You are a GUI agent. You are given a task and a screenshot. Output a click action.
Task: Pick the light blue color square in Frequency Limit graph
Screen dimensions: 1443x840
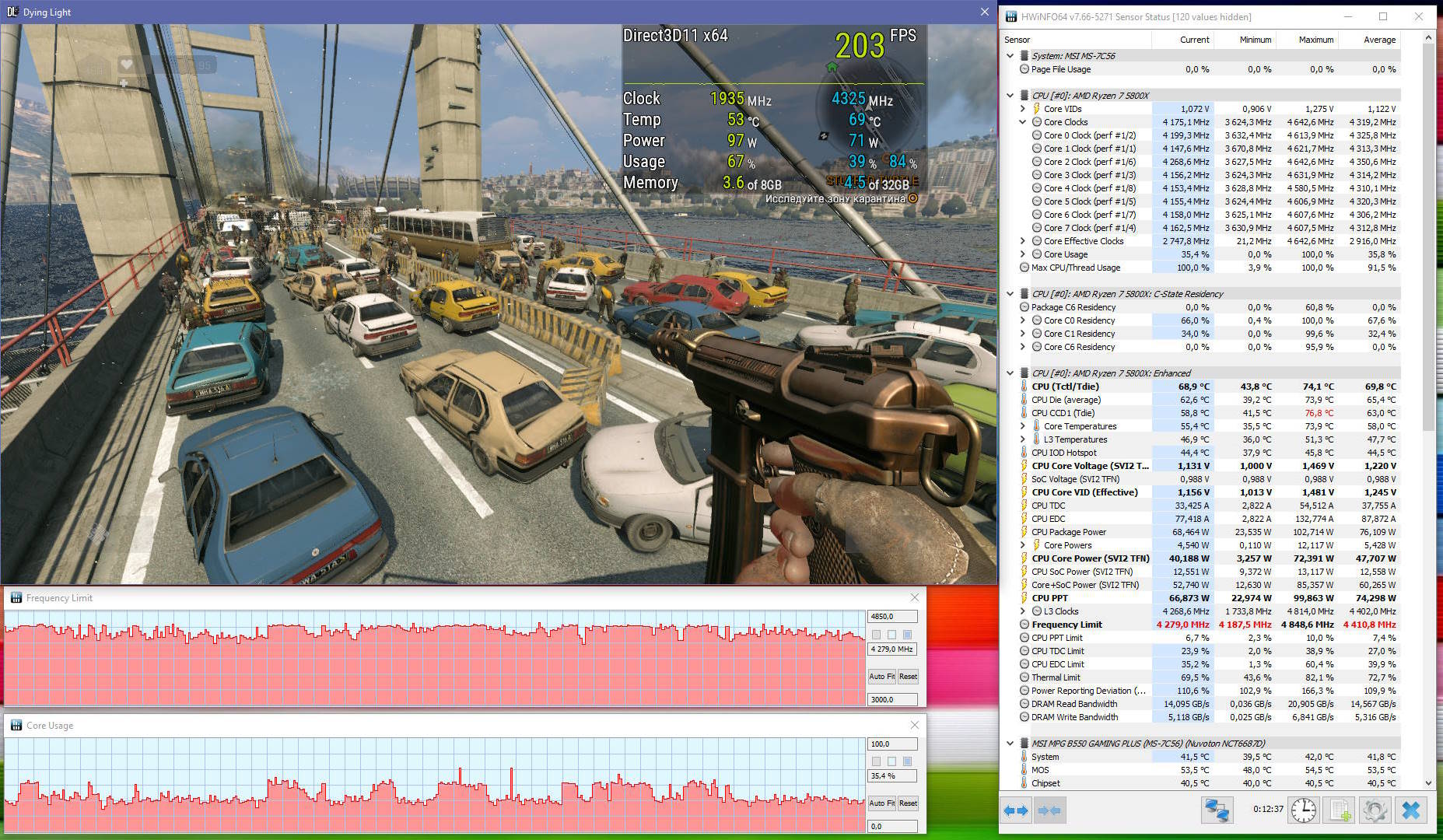pos(892,635)
